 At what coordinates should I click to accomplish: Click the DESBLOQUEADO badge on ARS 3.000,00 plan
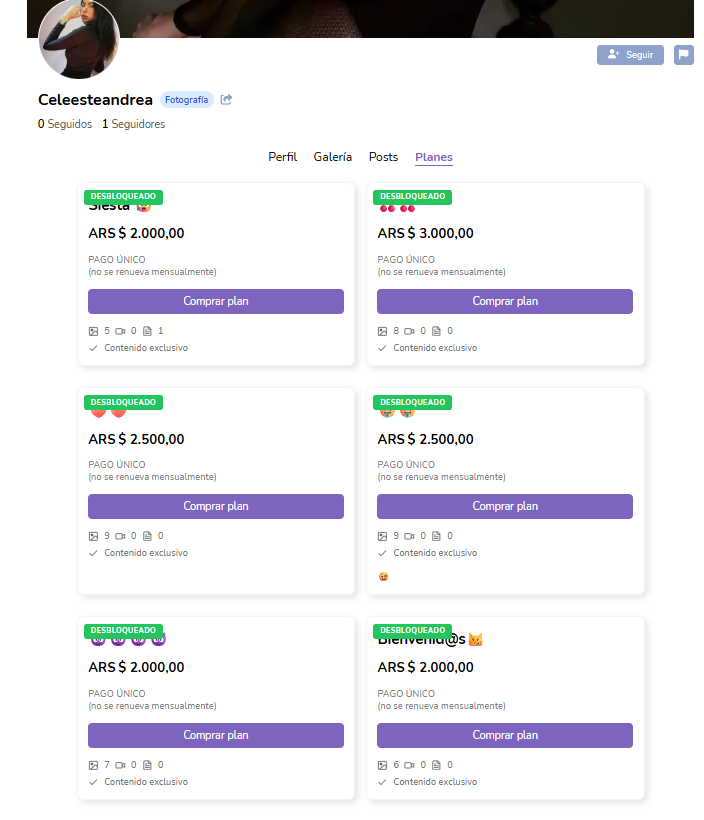[412, 196]
